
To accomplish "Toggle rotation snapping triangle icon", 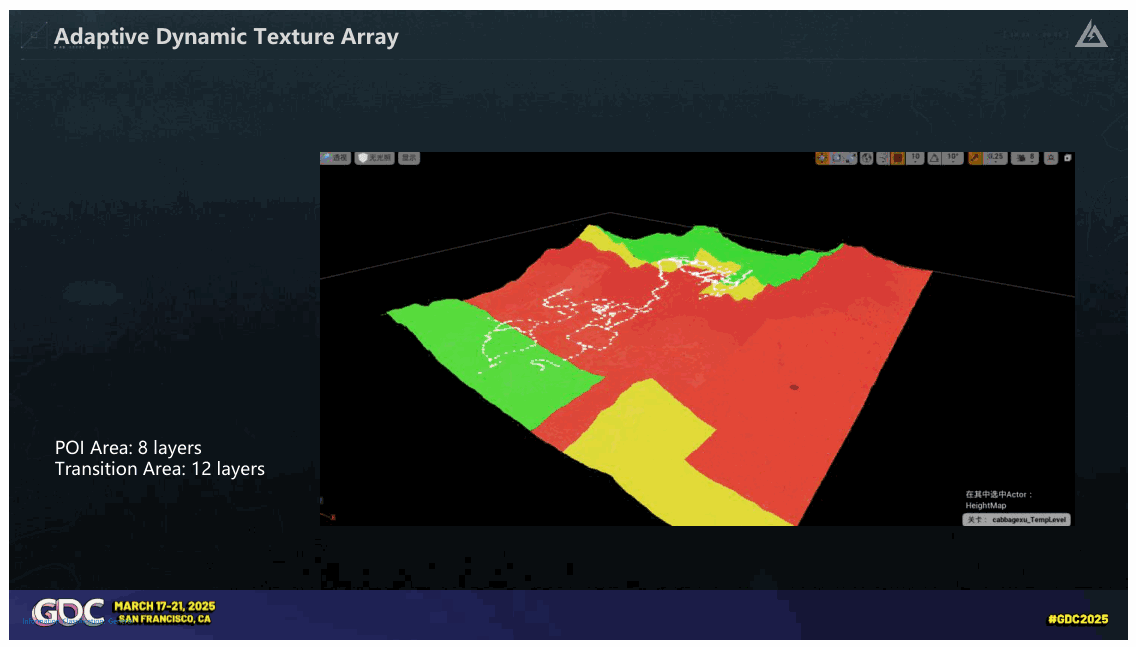I will click(x=935, y=158).
